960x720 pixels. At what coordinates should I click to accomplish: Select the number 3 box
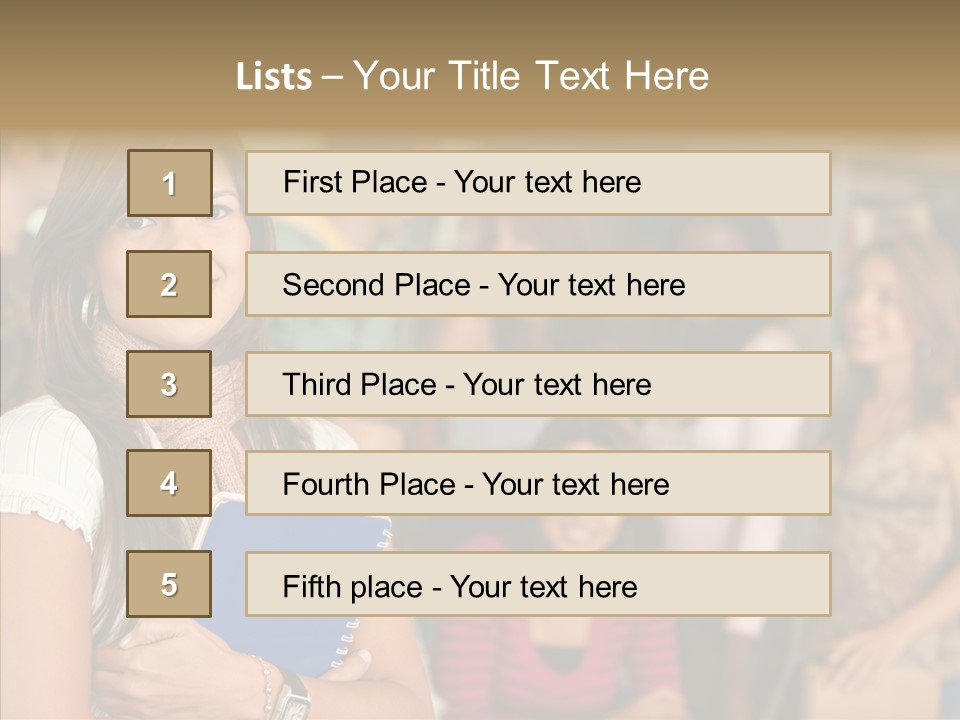[x=169, y=384]
